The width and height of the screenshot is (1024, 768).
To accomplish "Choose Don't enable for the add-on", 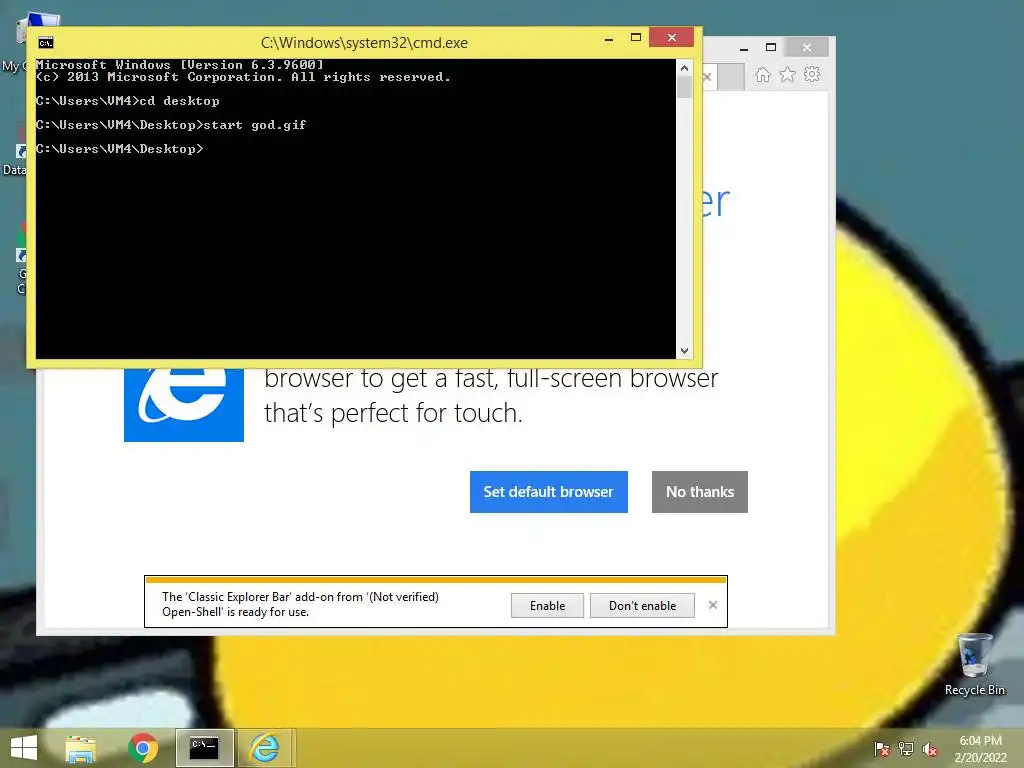I will point(642,605).
